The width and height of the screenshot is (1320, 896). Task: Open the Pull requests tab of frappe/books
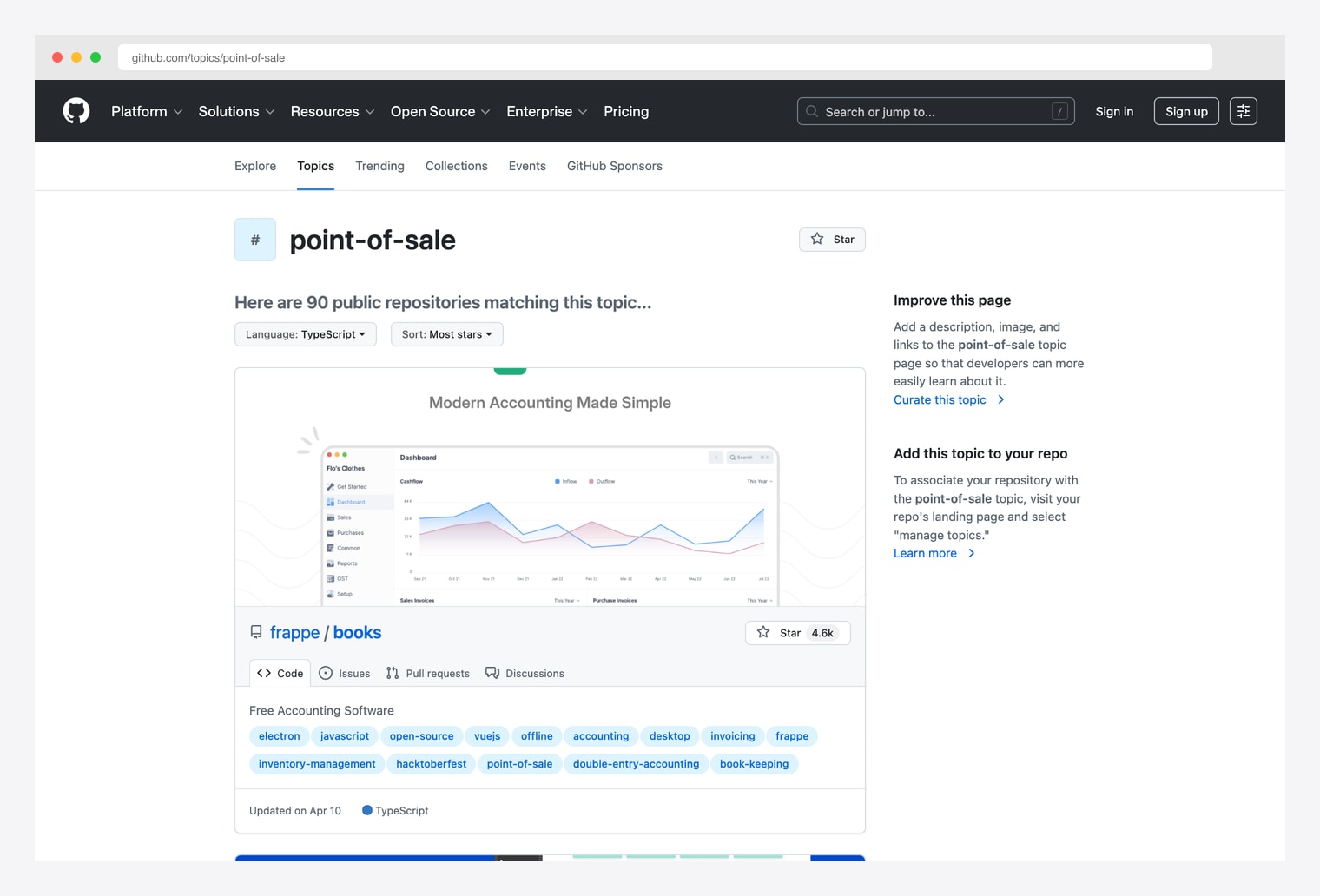tap(428, 673)
